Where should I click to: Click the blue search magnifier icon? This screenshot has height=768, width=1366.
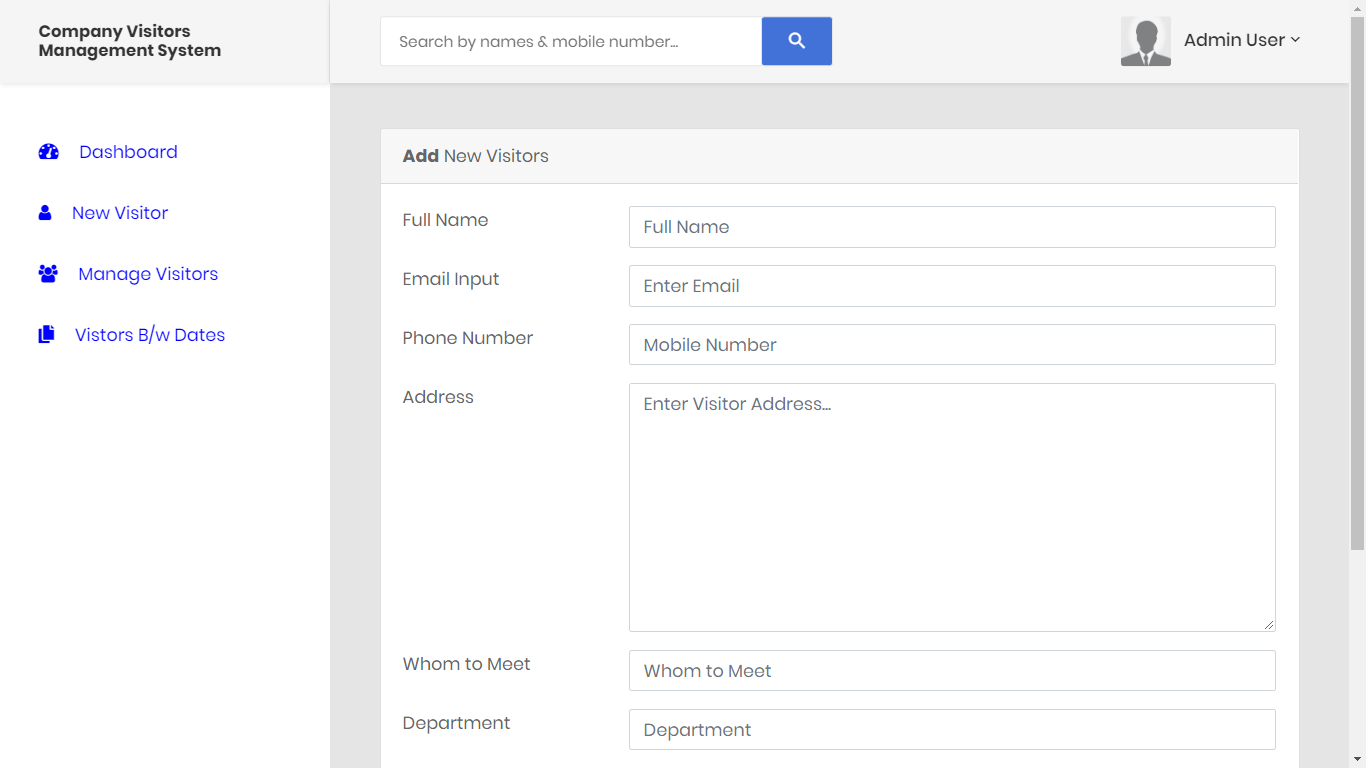(796, 41)
